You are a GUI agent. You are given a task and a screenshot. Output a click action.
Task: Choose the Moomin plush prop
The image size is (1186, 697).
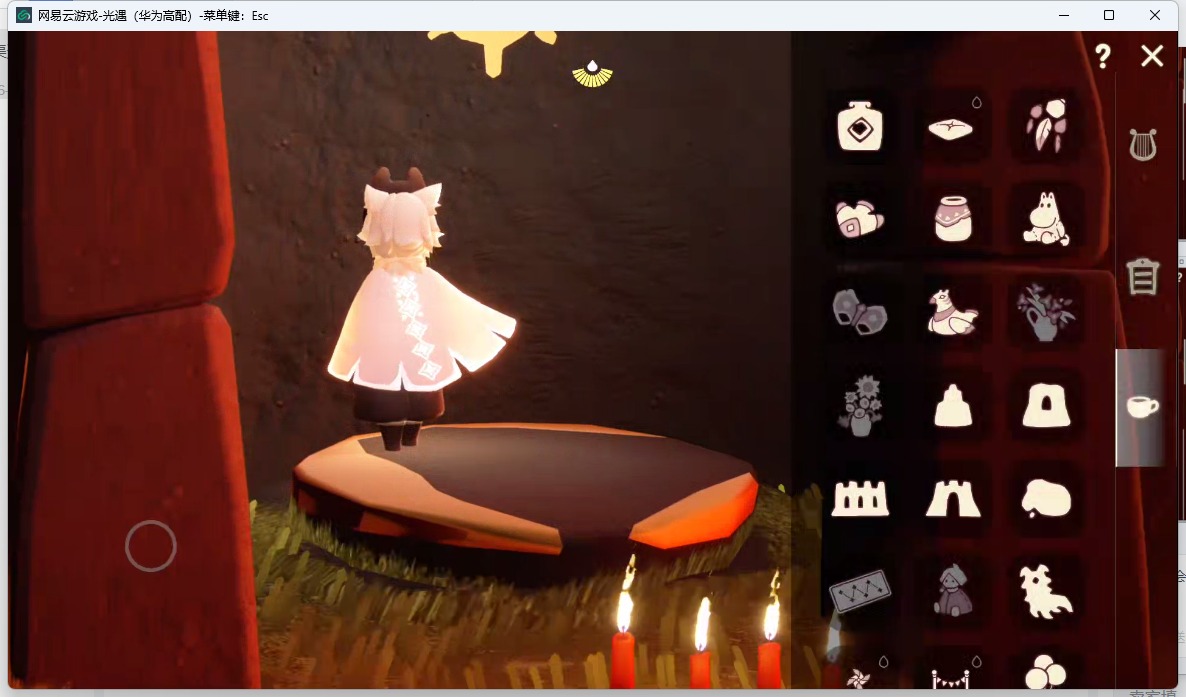(x=1046, y=219)
